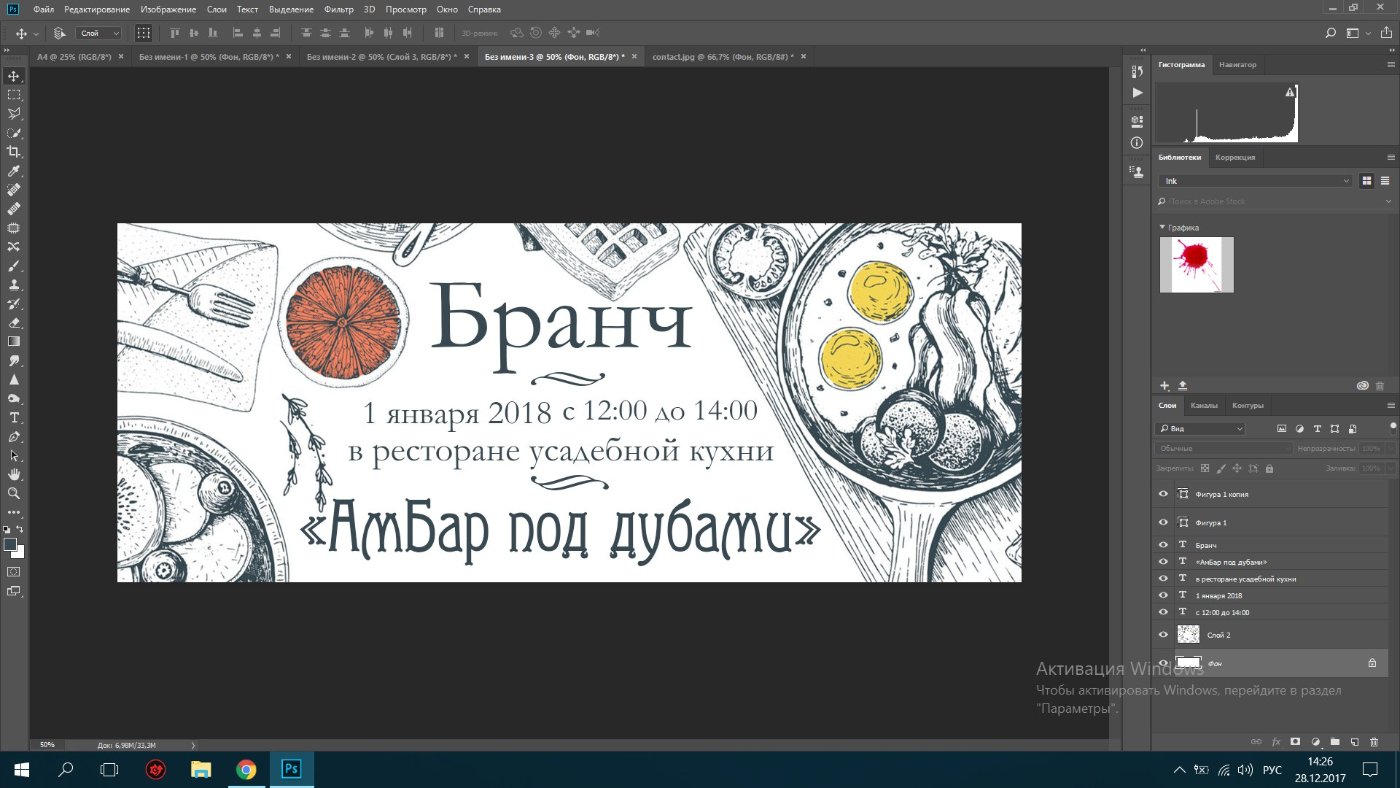Toggle visibility of Слой 2 layer
The width and height of the screenshot is (1400, 788).
pyautogui.click(x=1163, y=634)
